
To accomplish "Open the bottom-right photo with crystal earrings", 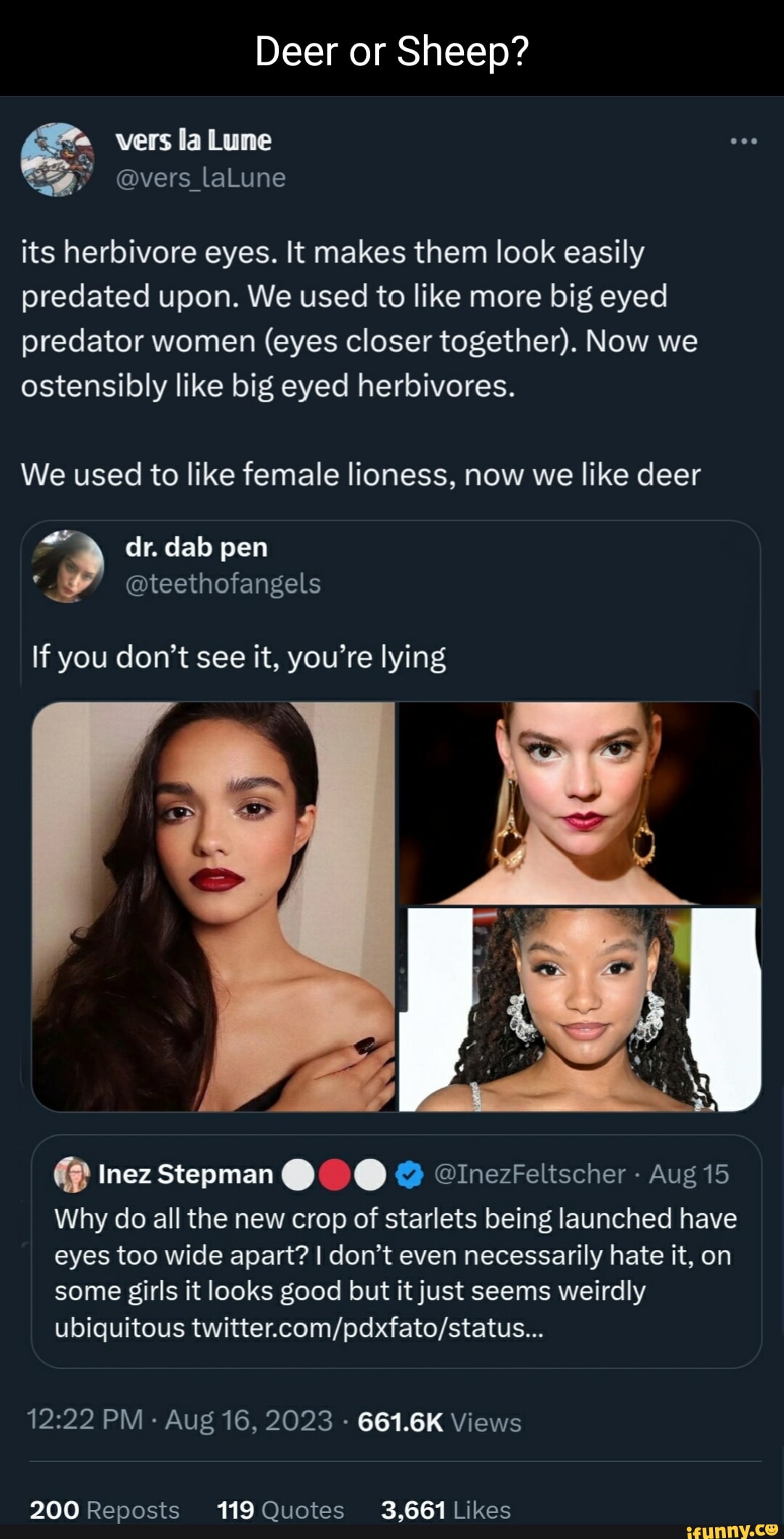I will (x=579, y=1009).
